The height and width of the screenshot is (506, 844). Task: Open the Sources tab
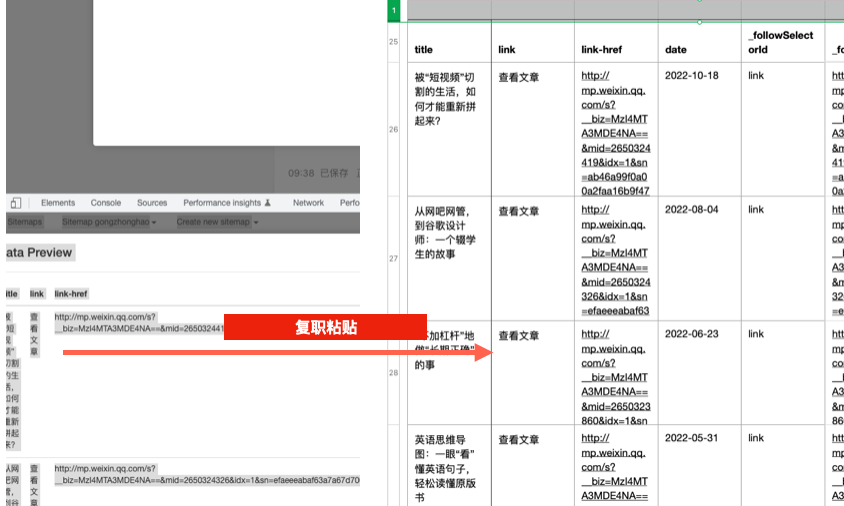(x=152, y=203)
